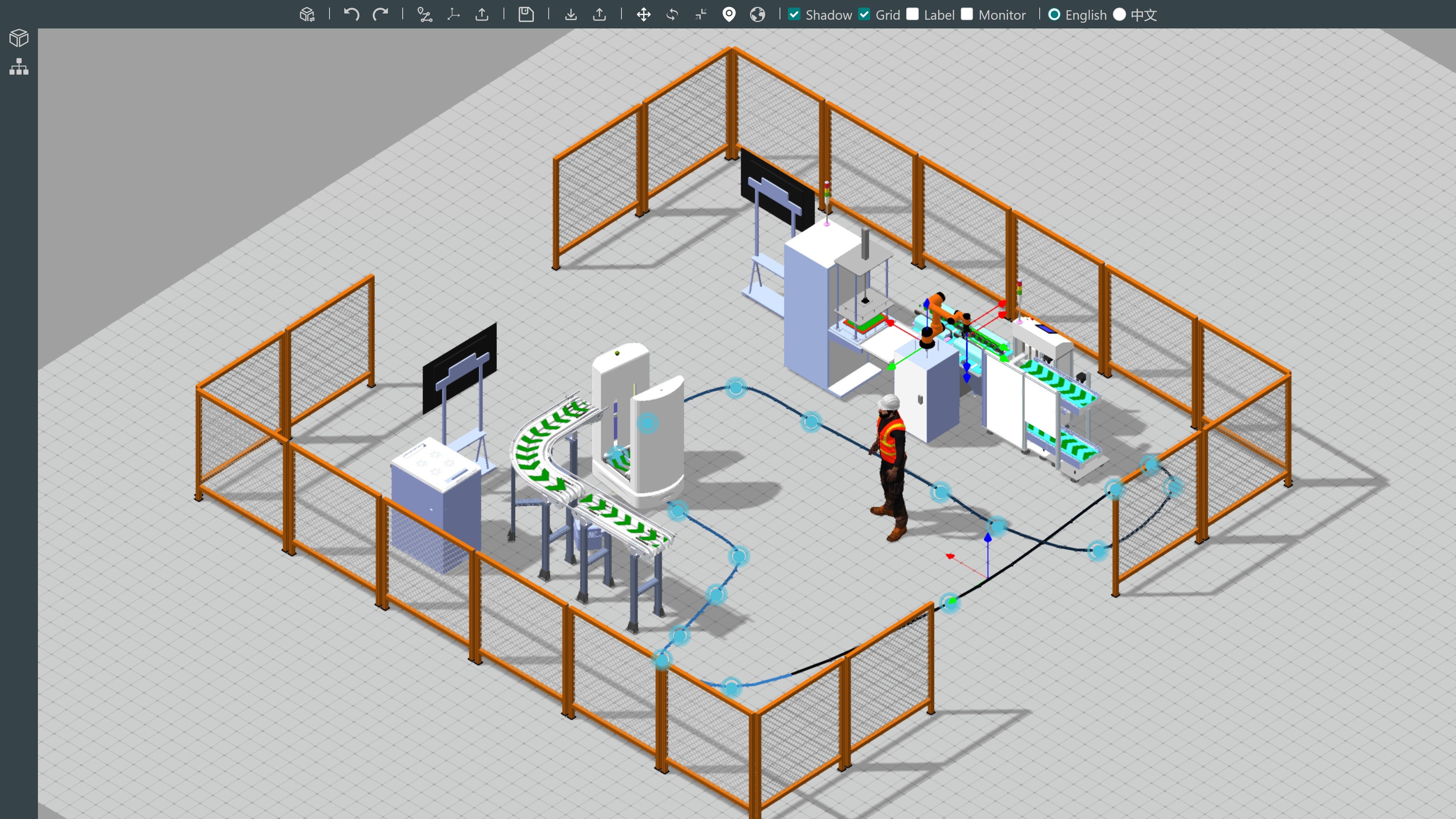Uncheck the Grid checkbox

864,15
